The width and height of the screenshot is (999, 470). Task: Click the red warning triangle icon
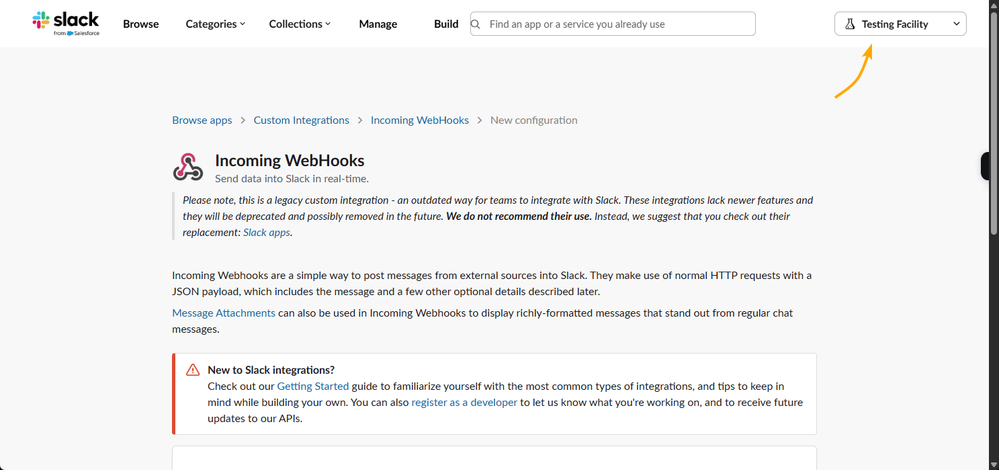(x=193, y=370)
